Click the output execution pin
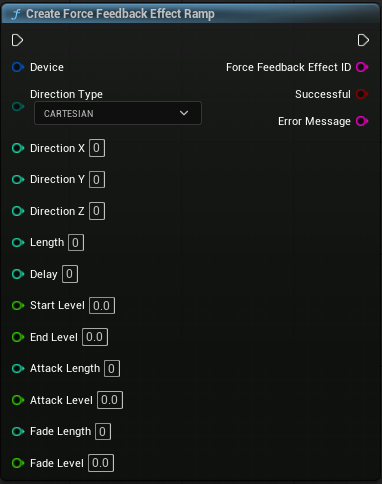This screenshot has height=484, width=382. pos(363,40)
